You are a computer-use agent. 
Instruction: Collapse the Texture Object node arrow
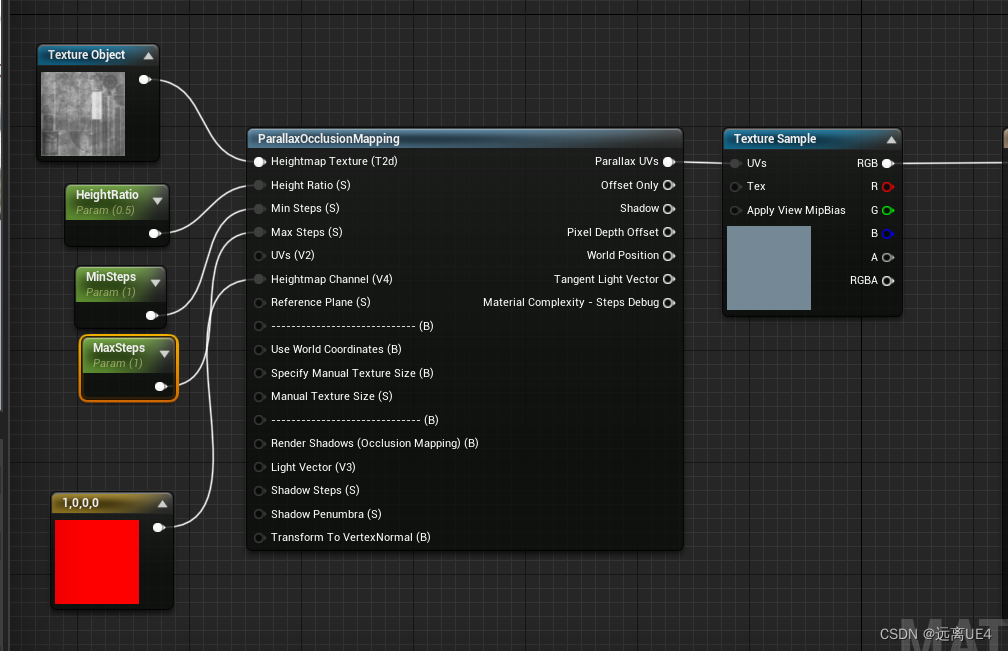pyautogui.click(x=148, y=56)
